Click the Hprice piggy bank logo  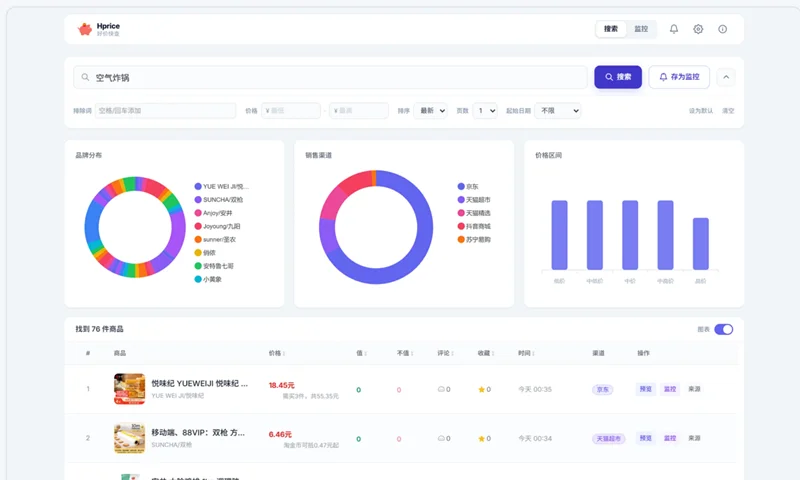coord(85,29)
